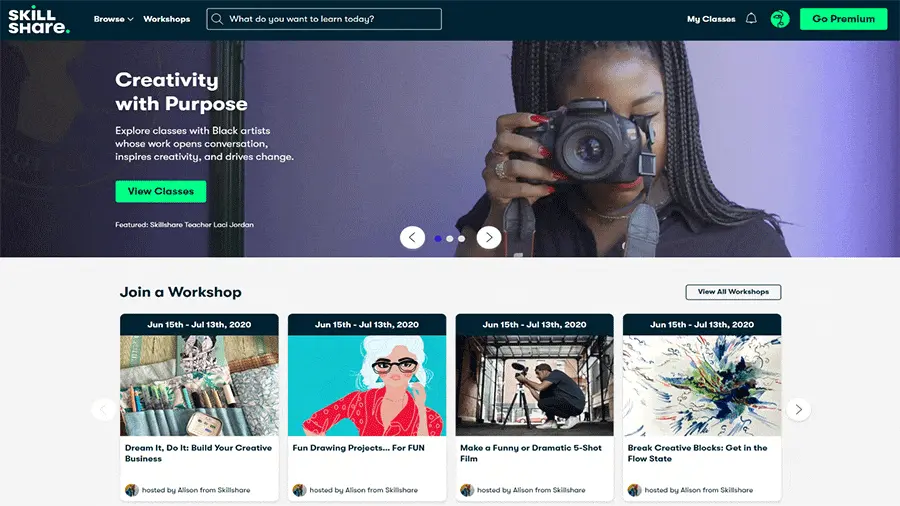Image resolution: width=900 pixels, height=506 pixels.
Task: Go to previous hero banner slide
Action: click(x=412, y=237)
